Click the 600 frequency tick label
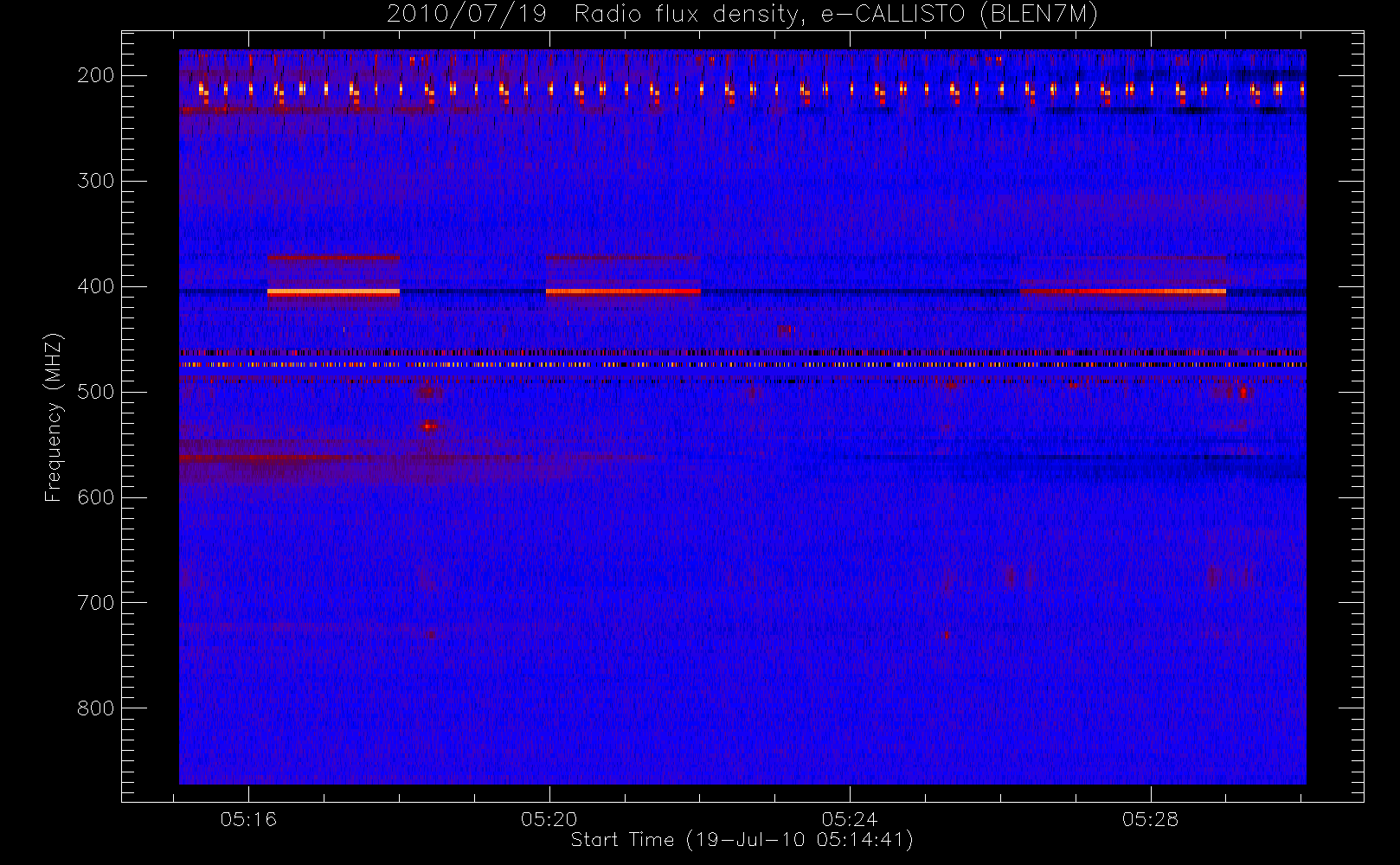Viewport: 1400px width, 865px height. coord(95,497)
